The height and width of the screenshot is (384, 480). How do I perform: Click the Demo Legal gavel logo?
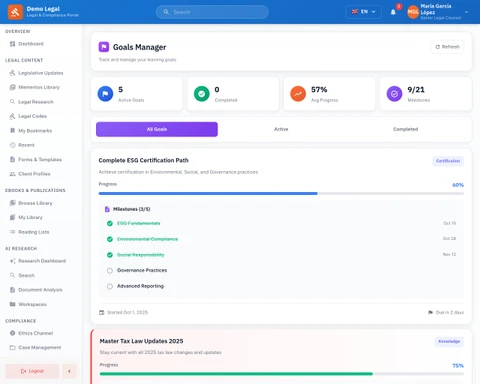coord(15,12)
